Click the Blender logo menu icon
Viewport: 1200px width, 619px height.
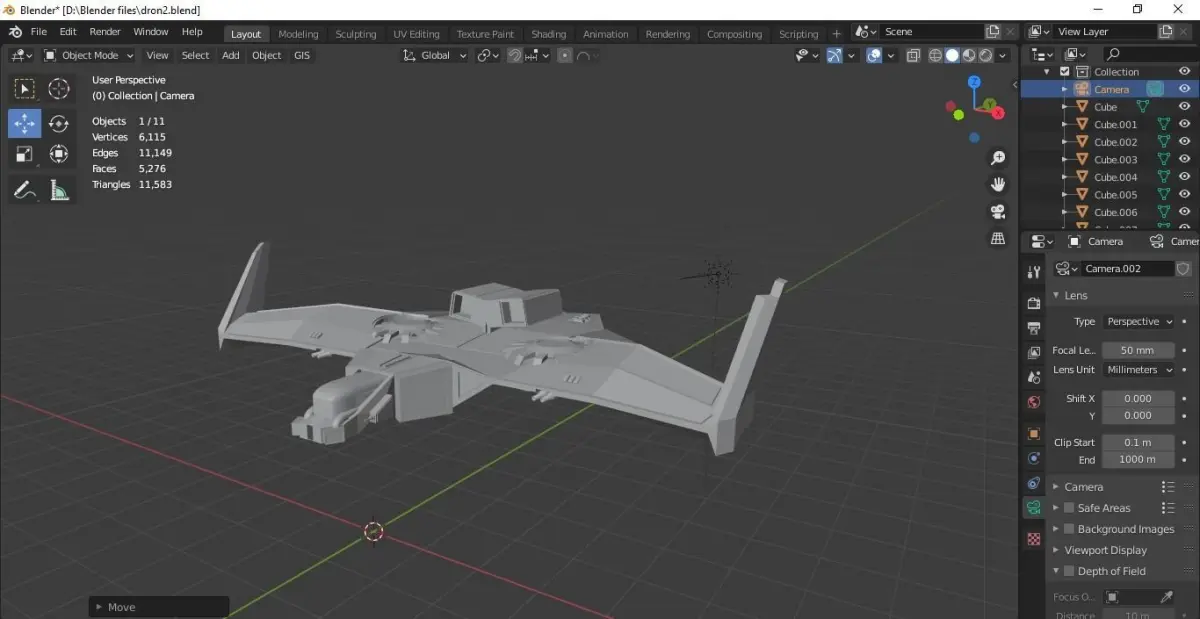click(15, 32)
